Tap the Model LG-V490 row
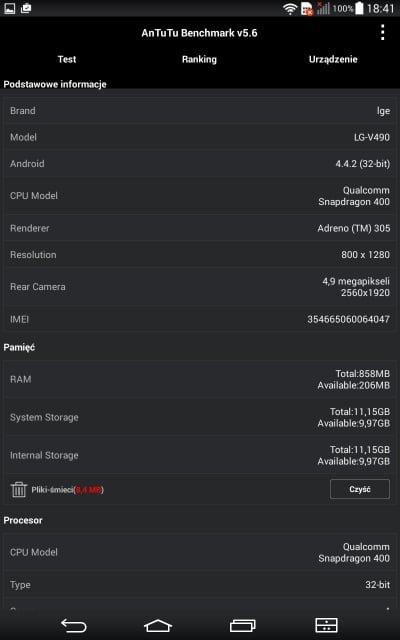This screenshot has height=640, width=400. 200,137
